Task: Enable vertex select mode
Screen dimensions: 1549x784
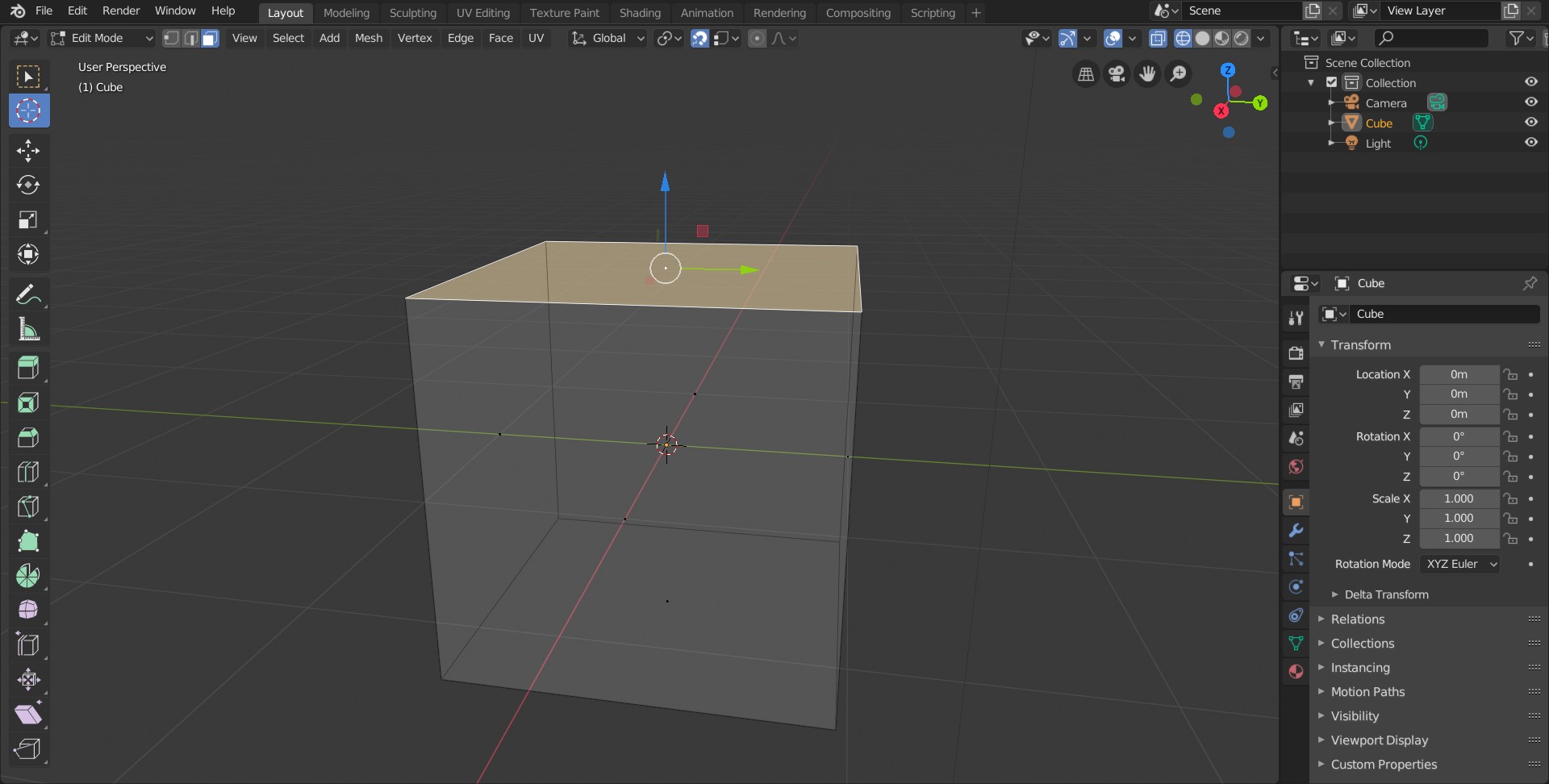Action: [x=171, y=38]
